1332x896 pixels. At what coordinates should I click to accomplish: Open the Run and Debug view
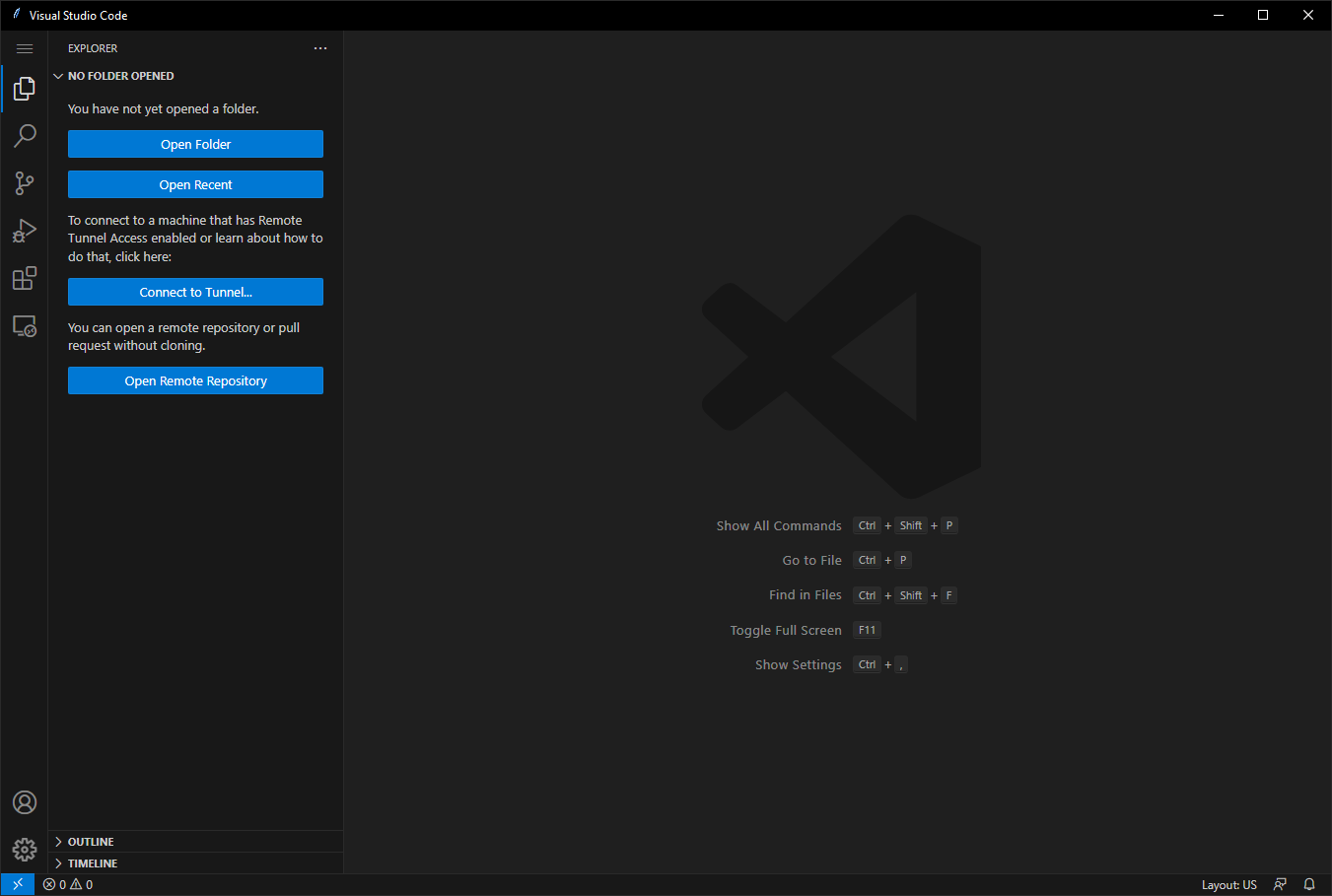click(x=25, y=230)
